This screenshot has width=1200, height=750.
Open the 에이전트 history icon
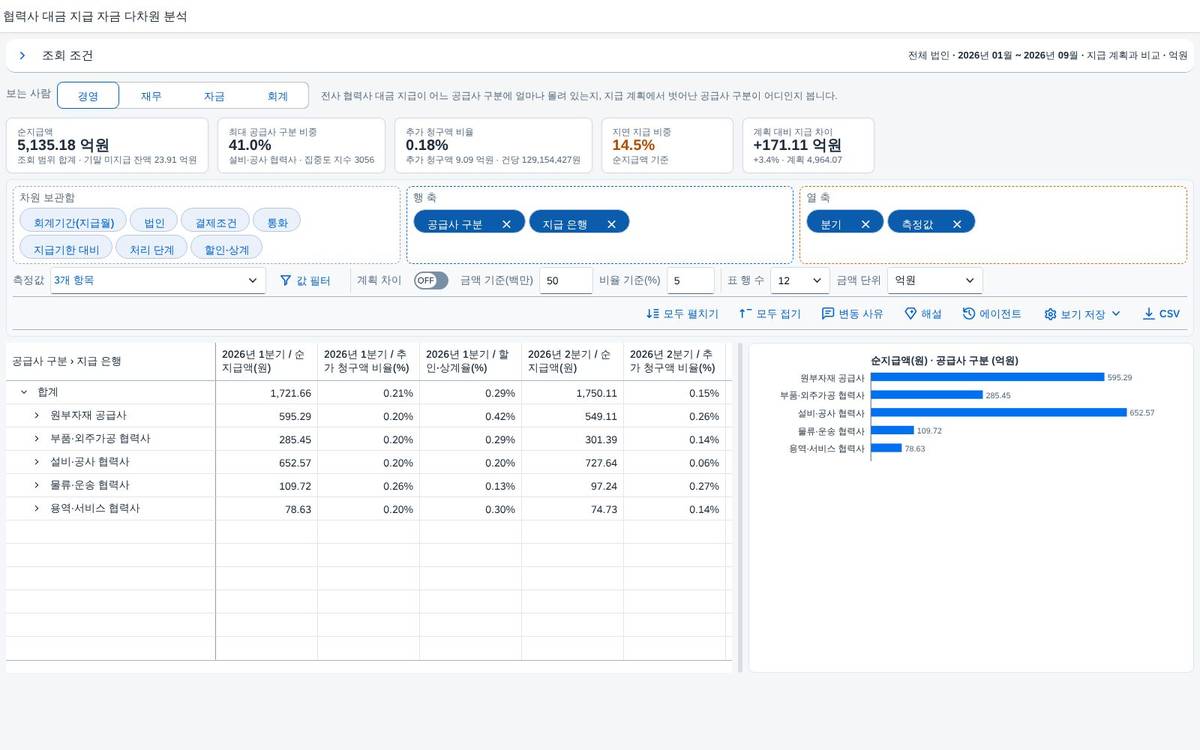pyautogui.click(x=969, y=314)
